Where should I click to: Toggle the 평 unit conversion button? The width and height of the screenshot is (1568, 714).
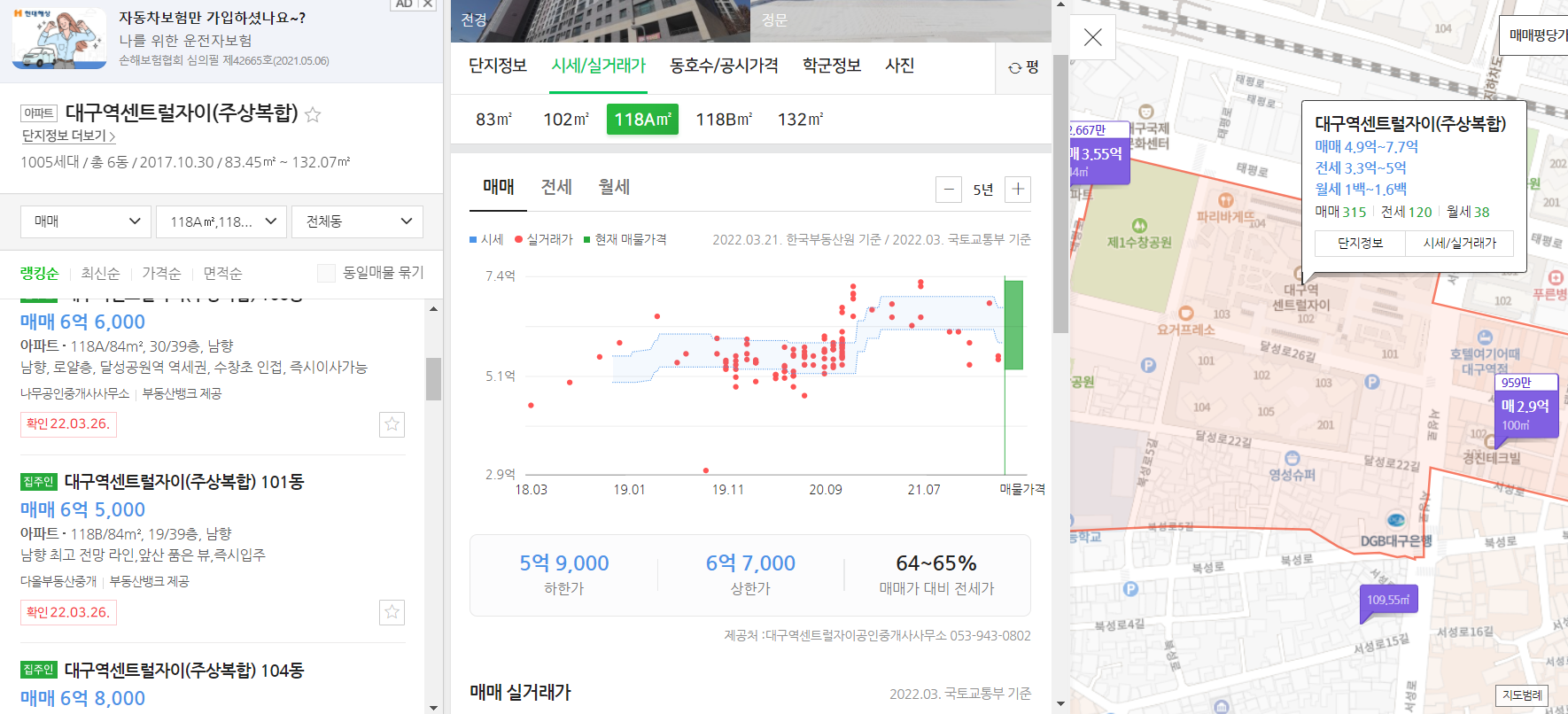coord(1023,67)
